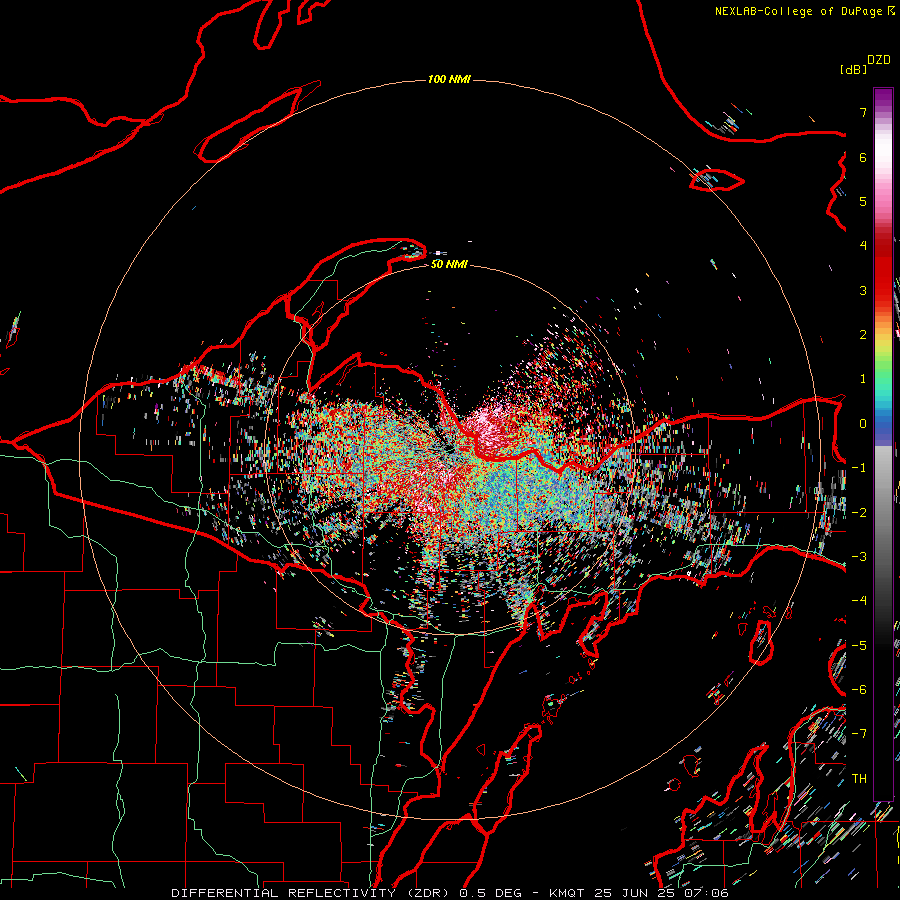900x900 pixels.
Task: Click the 50 NMI range ring label
Action: pos(449,264)
